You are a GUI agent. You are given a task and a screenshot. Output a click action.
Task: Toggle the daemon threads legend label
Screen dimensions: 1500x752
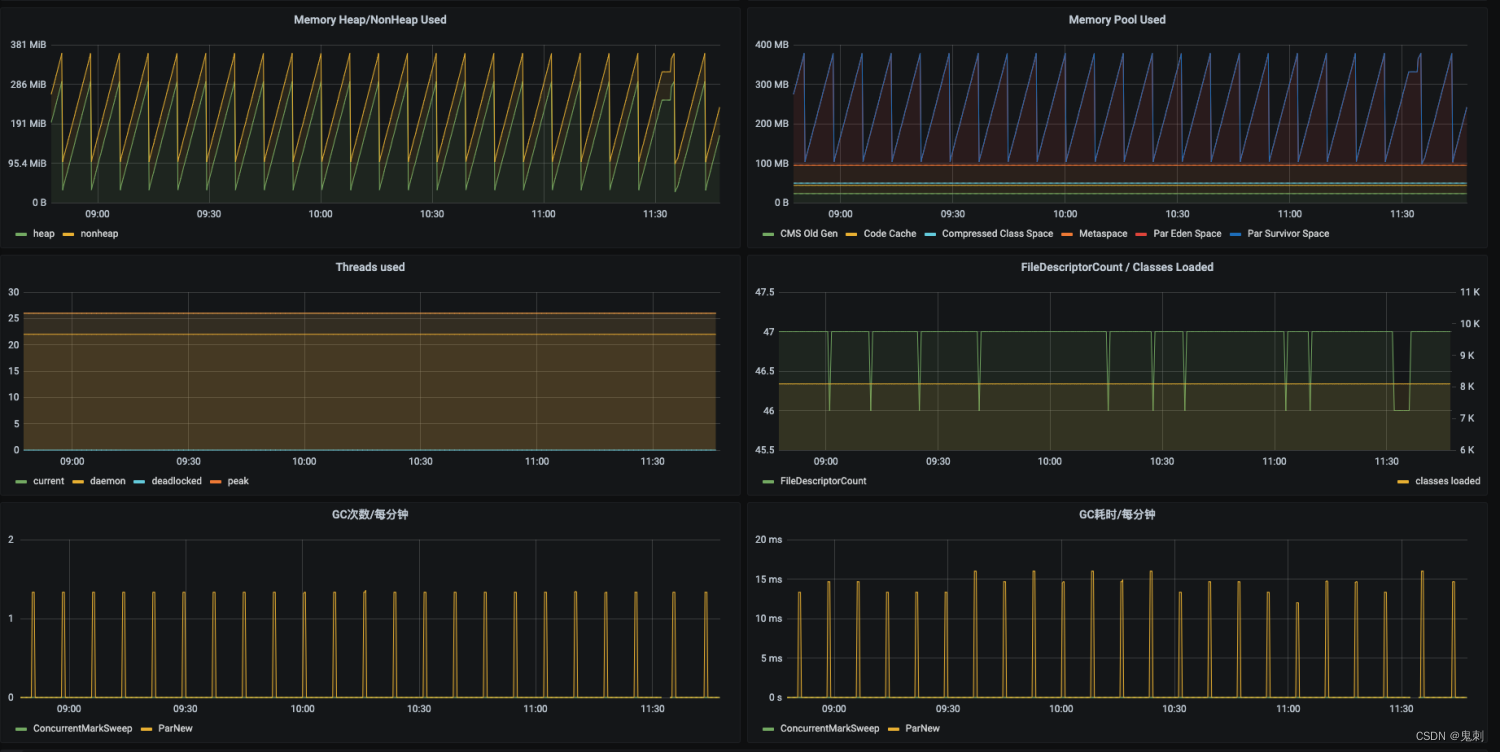coord(107,481)
